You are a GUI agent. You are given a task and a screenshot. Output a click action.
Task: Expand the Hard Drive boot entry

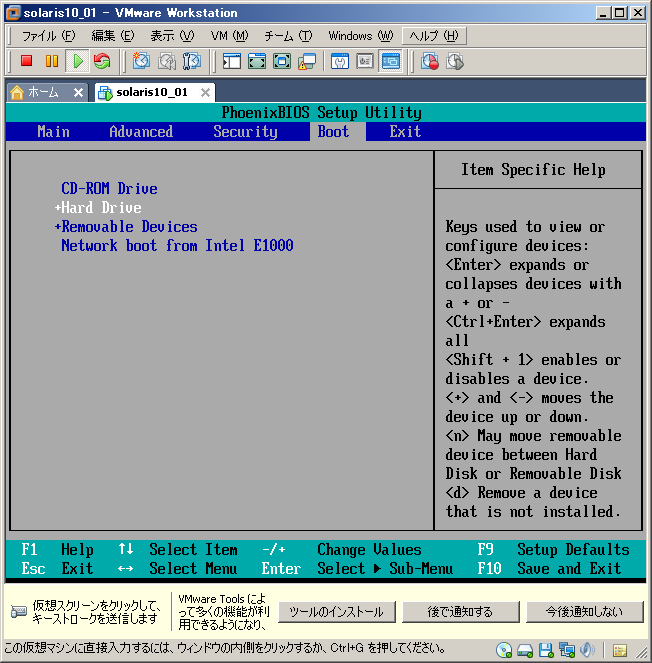pos(98,207)
